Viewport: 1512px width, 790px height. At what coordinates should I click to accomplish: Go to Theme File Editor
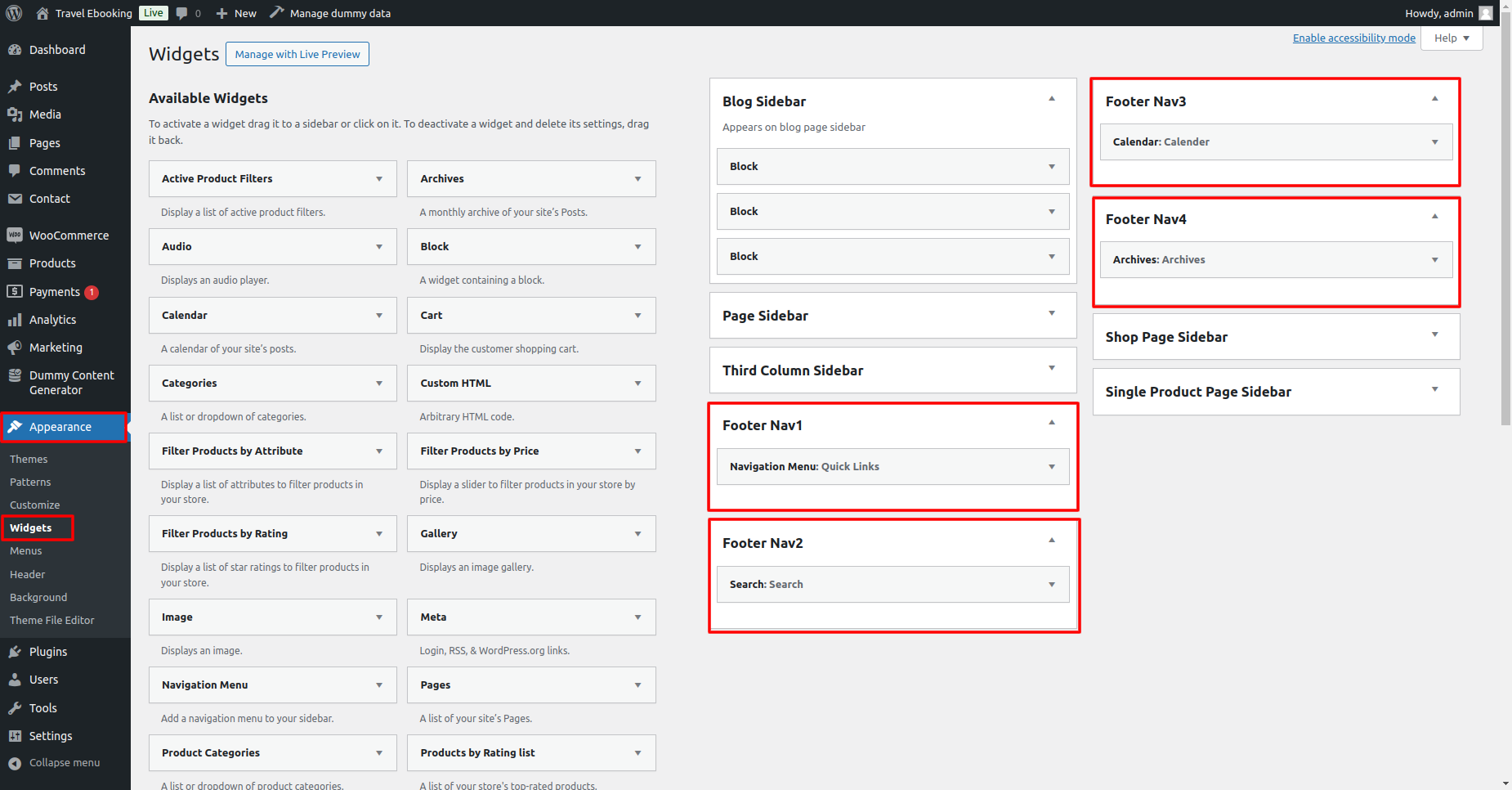[x=52, y=621]
